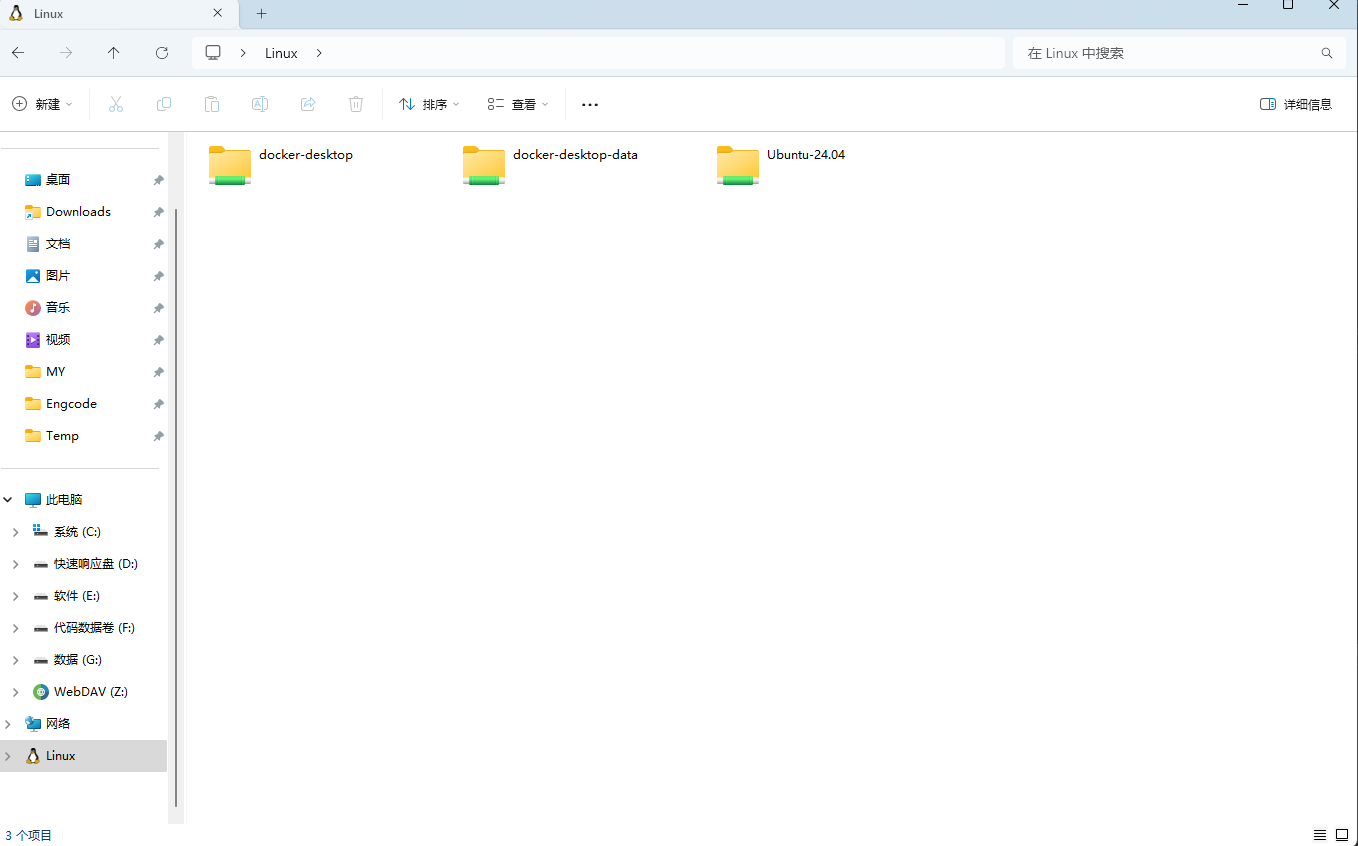The height and width of the screenshot is (846, 1358).
Task: Expand the WebDAV (Z:) drive node
Action: click(16, 692)
